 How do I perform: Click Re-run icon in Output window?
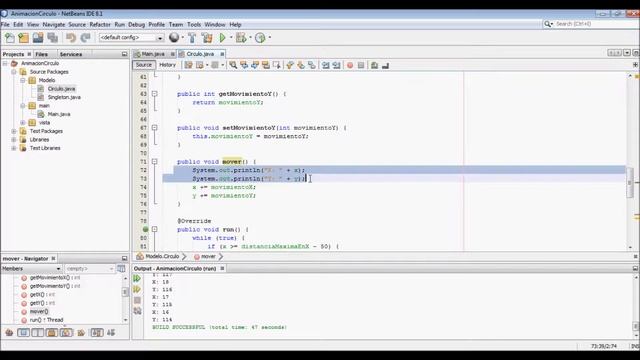(137, 278)
